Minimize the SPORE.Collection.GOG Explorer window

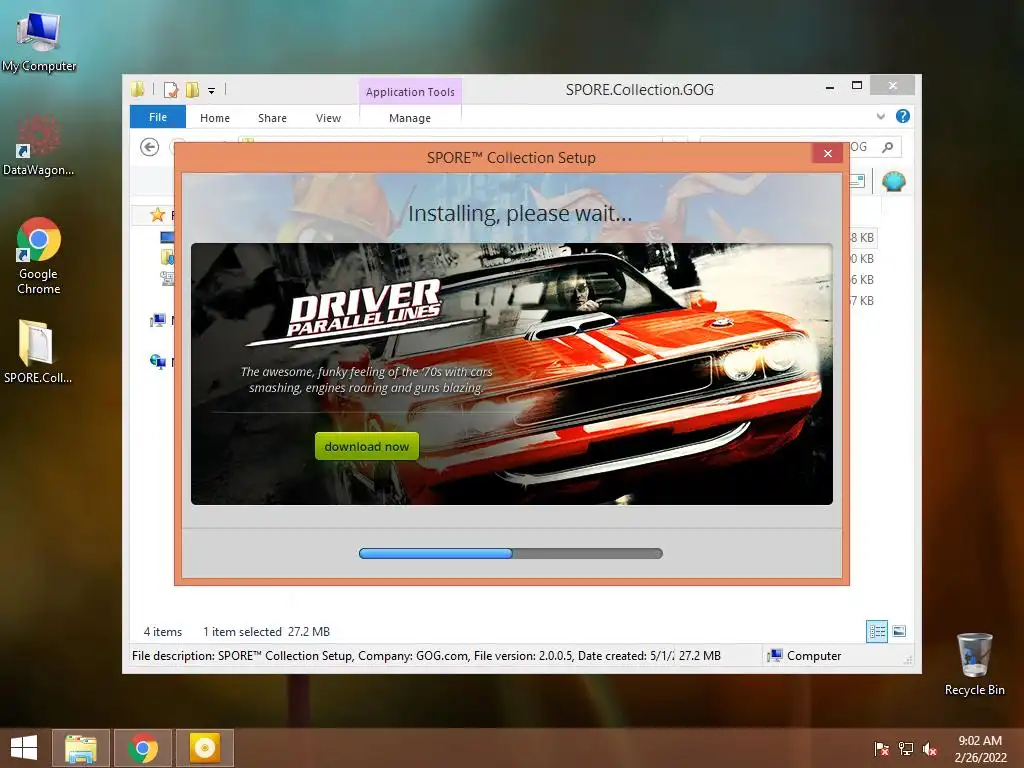pyautogui.click(x=830, y=87)
